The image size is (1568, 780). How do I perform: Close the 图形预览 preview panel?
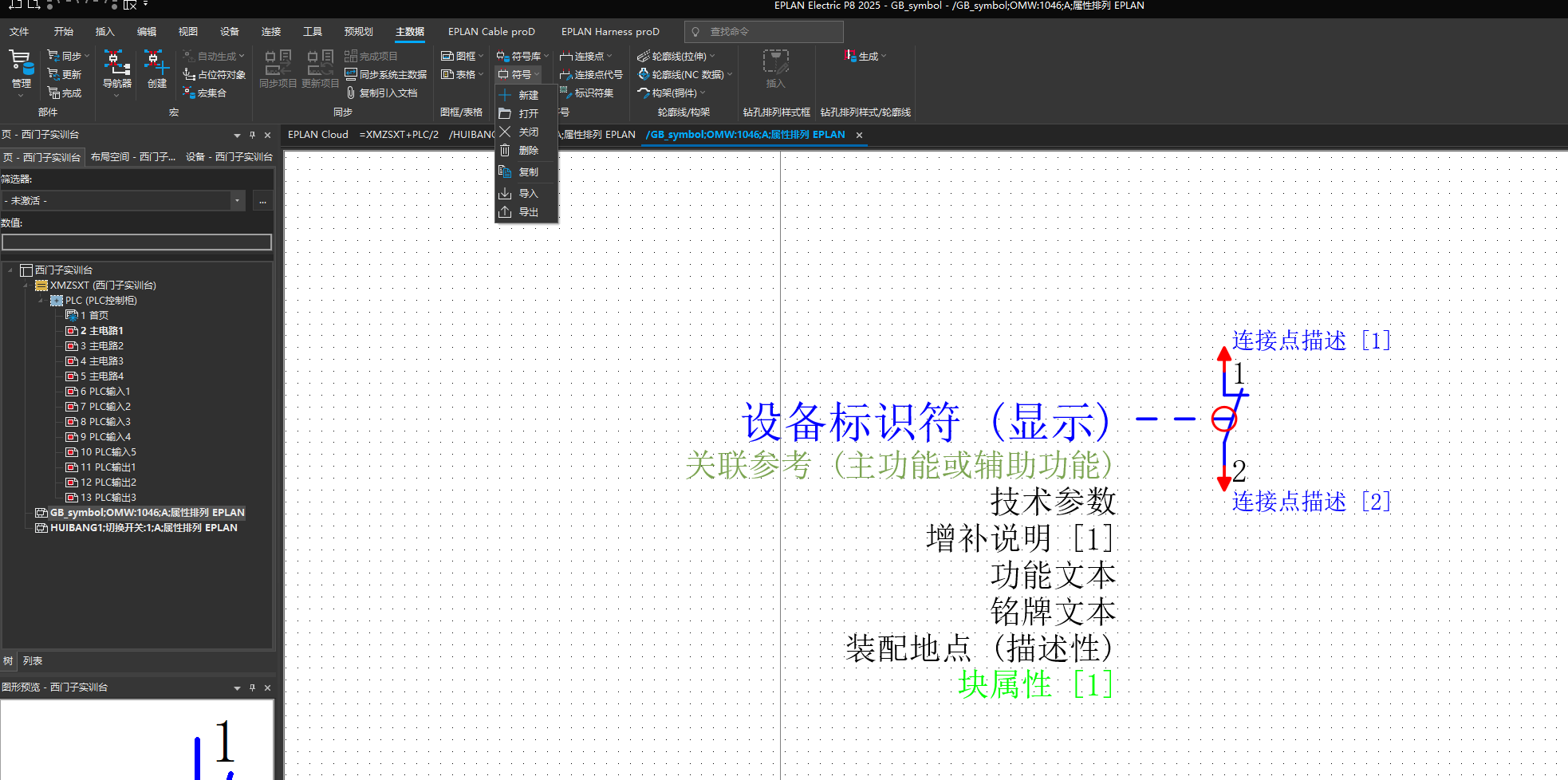click(267, 687)
